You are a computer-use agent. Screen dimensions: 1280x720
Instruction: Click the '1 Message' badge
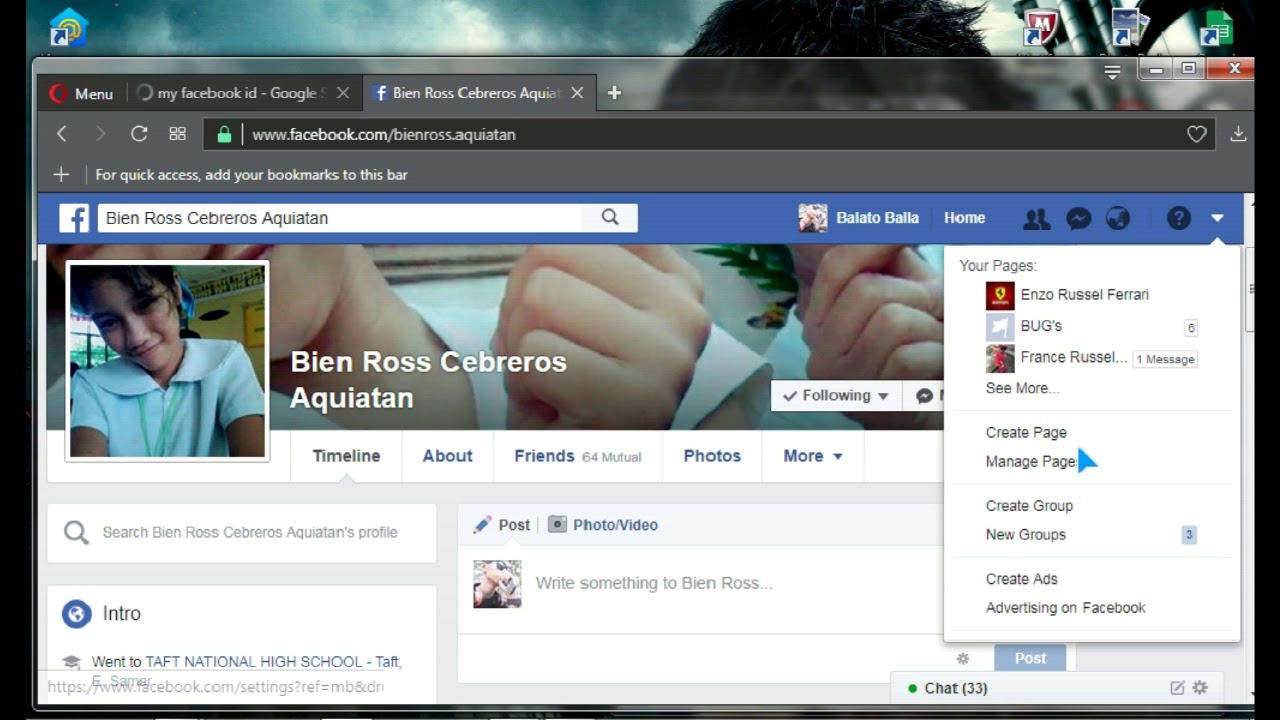click(1165, 359)
